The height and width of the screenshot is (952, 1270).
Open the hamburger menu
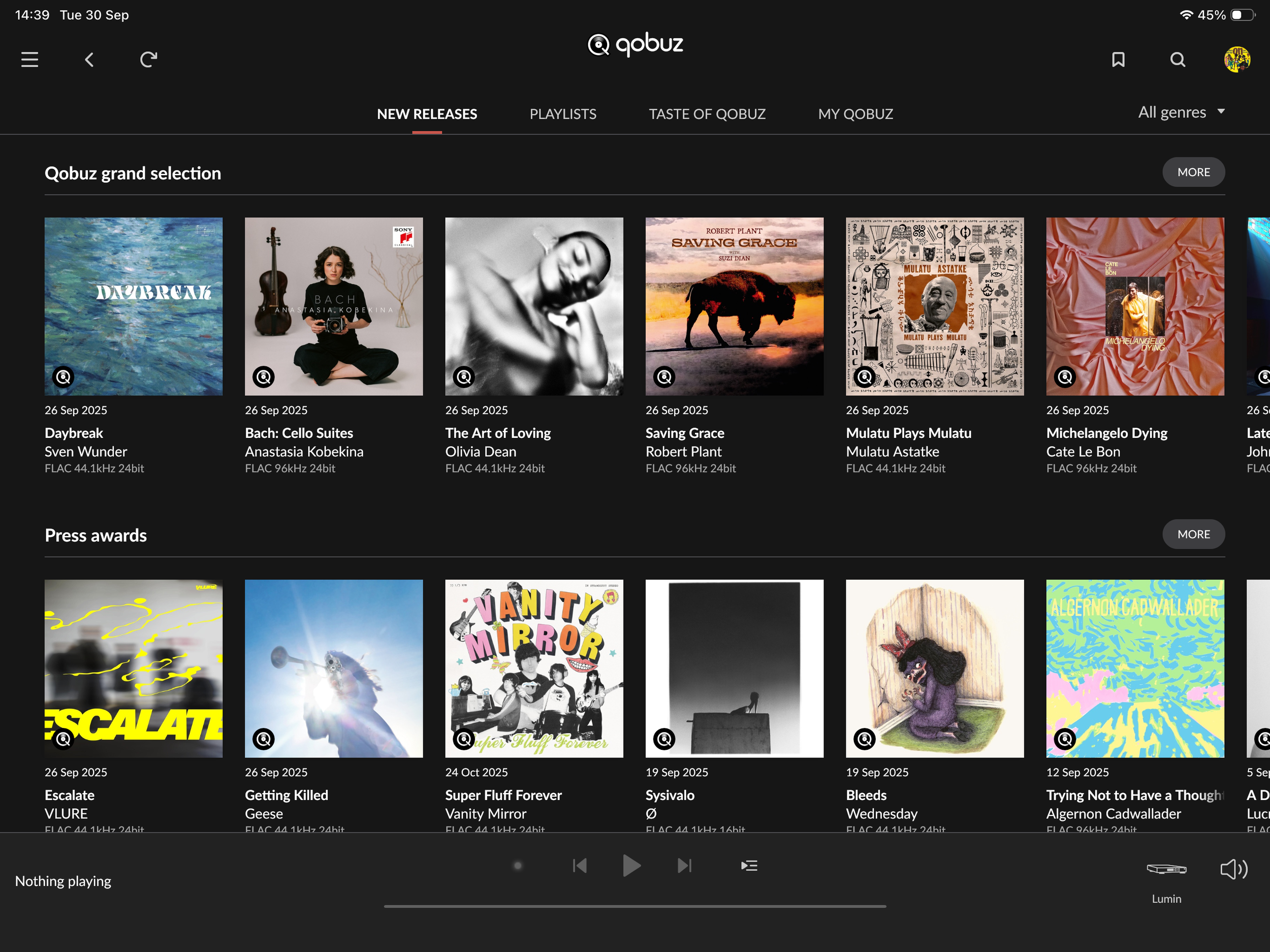click(x=30, y=60)
